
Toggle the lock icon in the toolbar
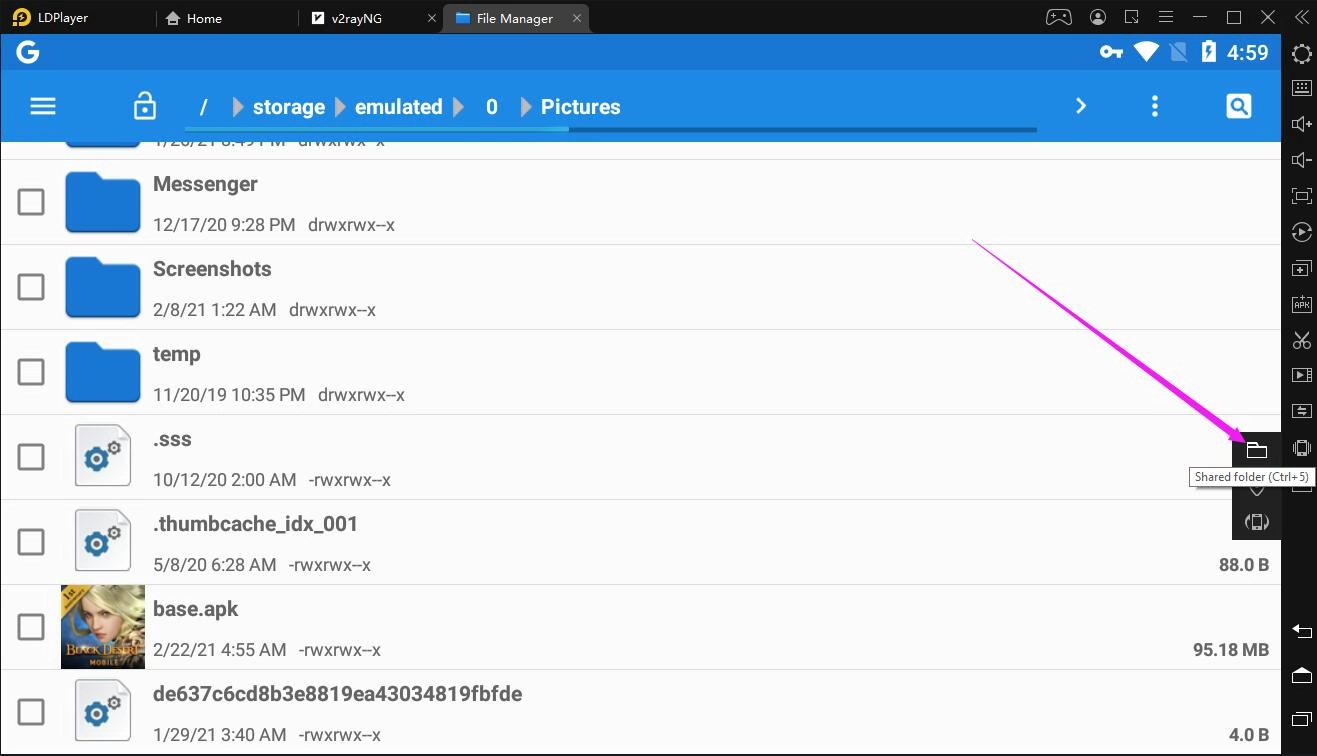[144, 105]
